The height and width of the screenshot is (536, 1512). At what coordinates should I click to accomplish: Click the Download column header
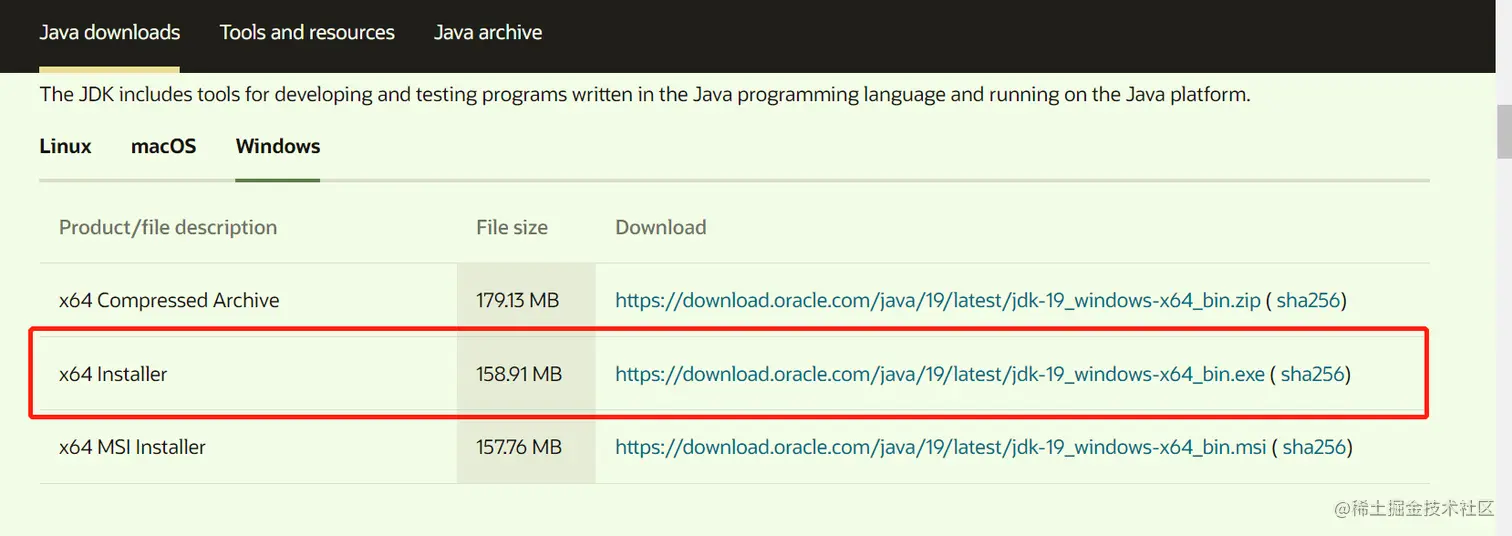click(x=661, y=227)
